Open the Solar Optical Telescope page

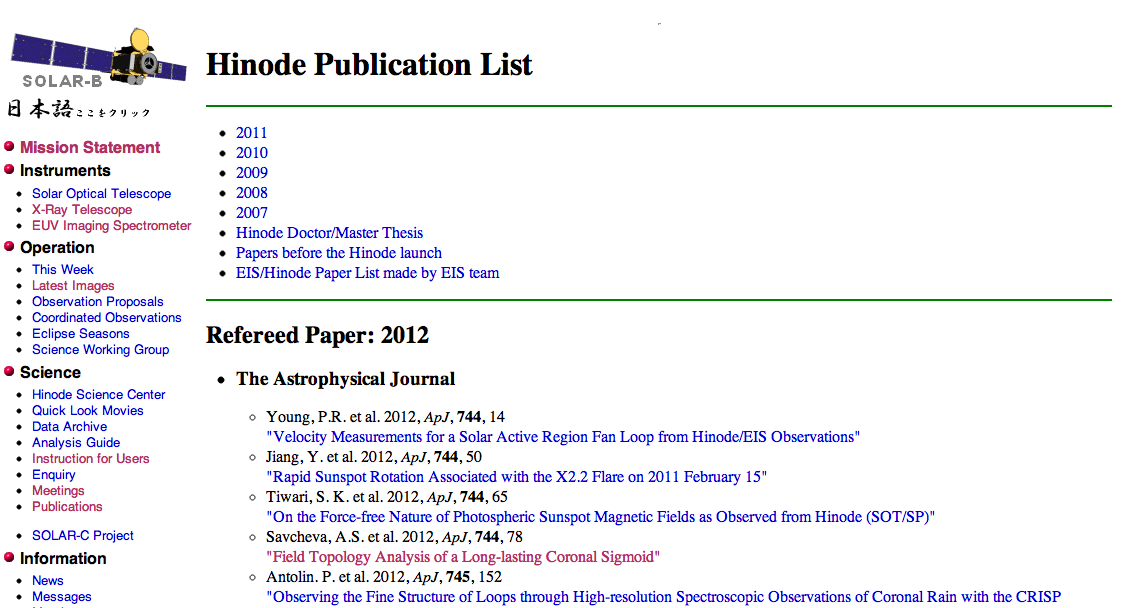click(101, 194)
